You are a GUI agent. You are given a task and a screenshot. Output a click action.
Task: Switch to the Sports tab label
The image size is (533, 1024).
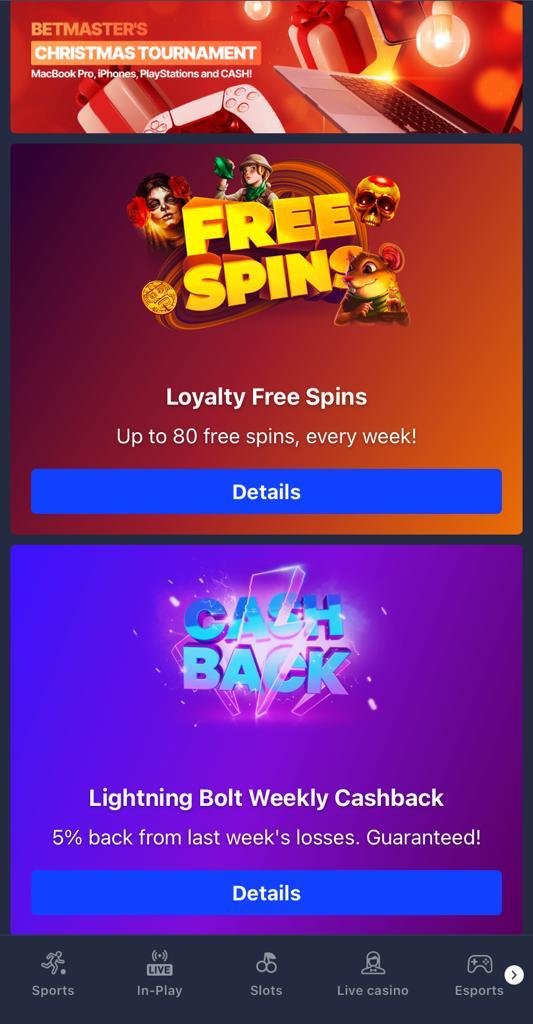pos(53,991)
